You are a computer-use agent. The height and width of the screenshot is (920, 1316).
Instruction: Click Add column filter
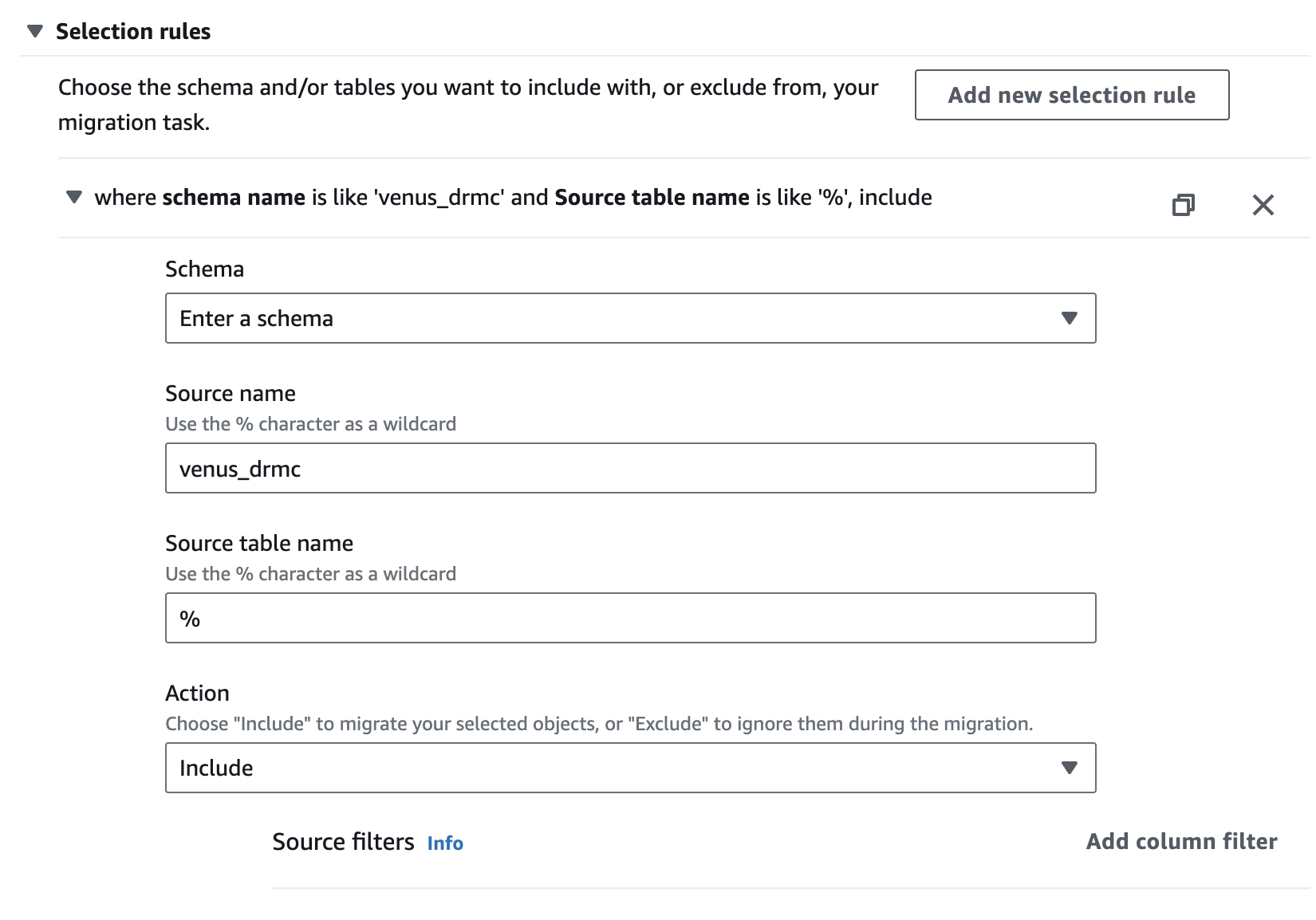1181,842
